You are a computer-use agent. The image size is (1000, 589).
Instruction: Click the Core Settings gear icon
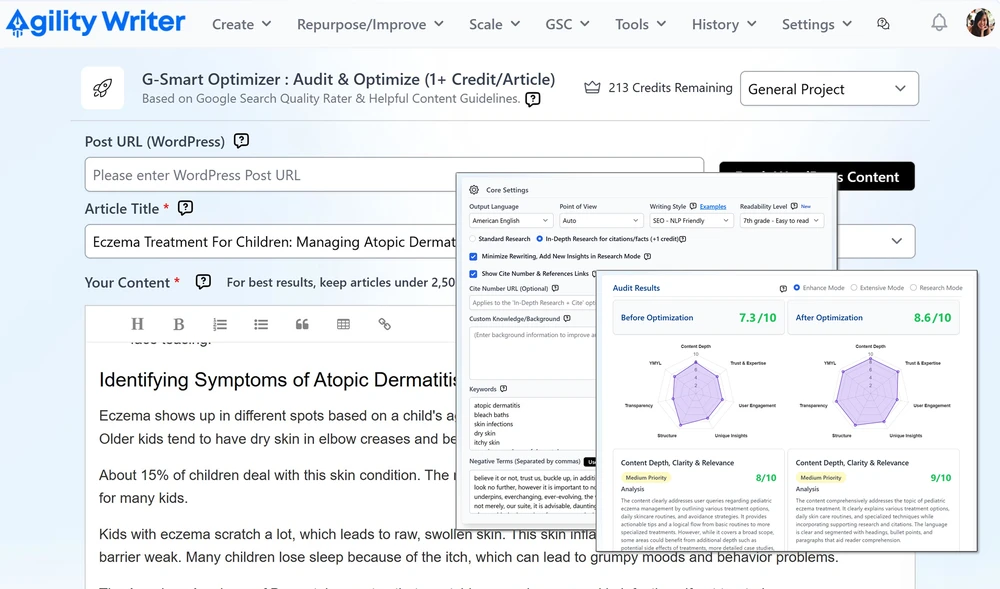(x=474, y=189)
